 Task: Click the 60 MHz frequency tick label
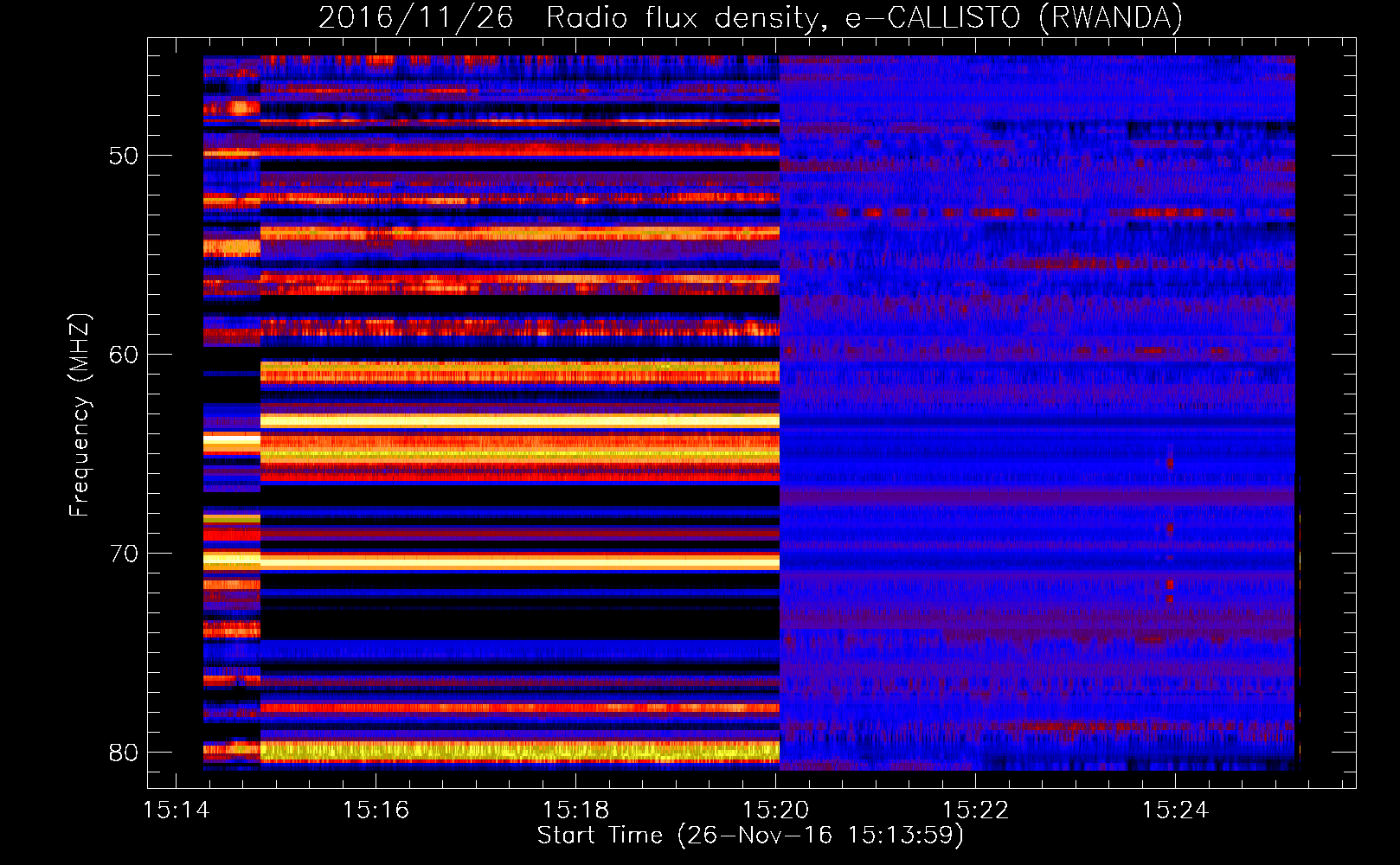pyautogui.click(x=124, y=355)
